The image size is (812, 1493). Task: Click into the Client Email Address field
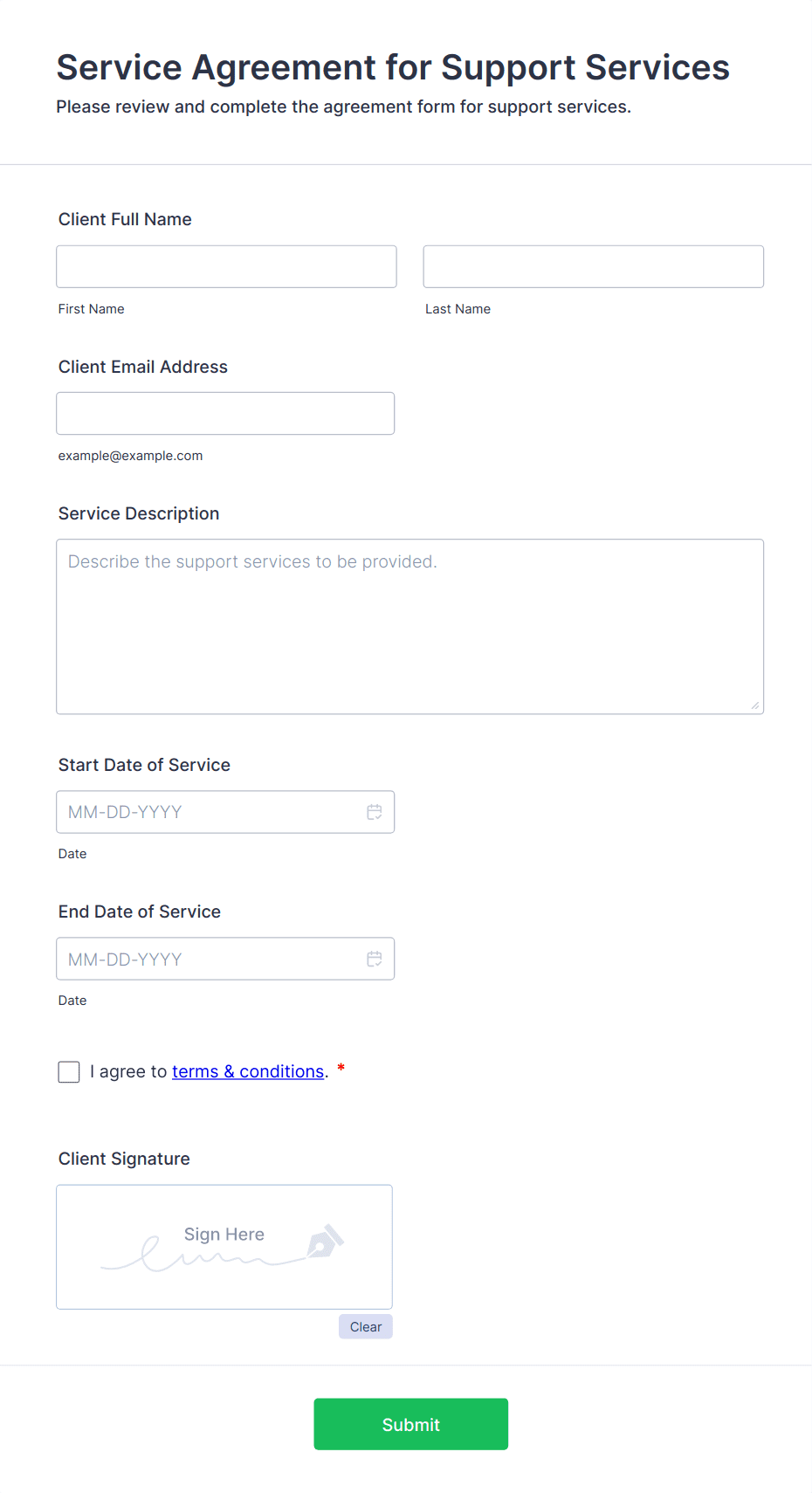(x=225, y=413)
